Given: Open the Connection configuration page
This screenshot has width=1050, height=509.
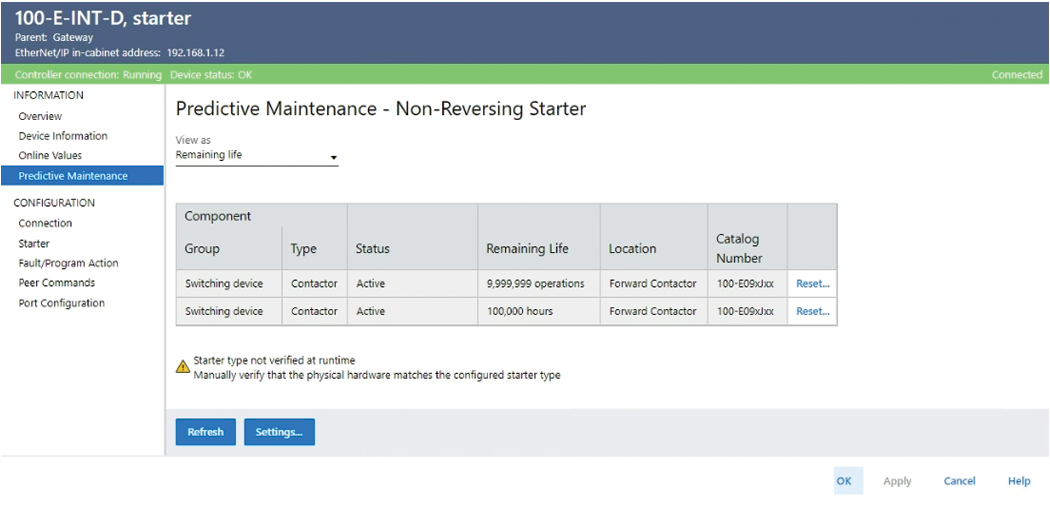Looking at the screenshot, I should coord(45,223).
